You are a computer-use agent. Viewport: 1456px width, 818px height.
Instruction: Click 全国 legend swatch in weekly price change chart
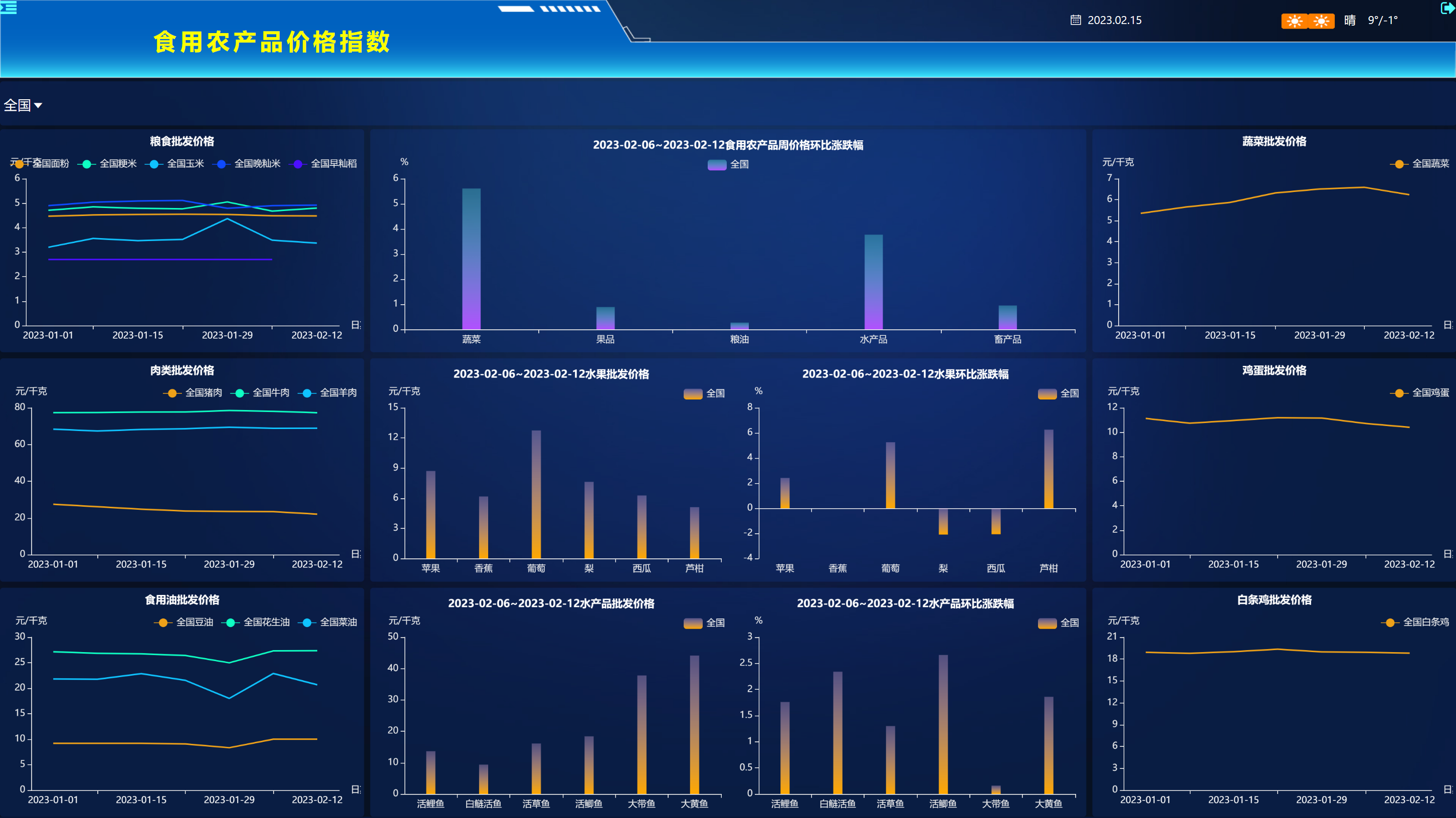717,164
